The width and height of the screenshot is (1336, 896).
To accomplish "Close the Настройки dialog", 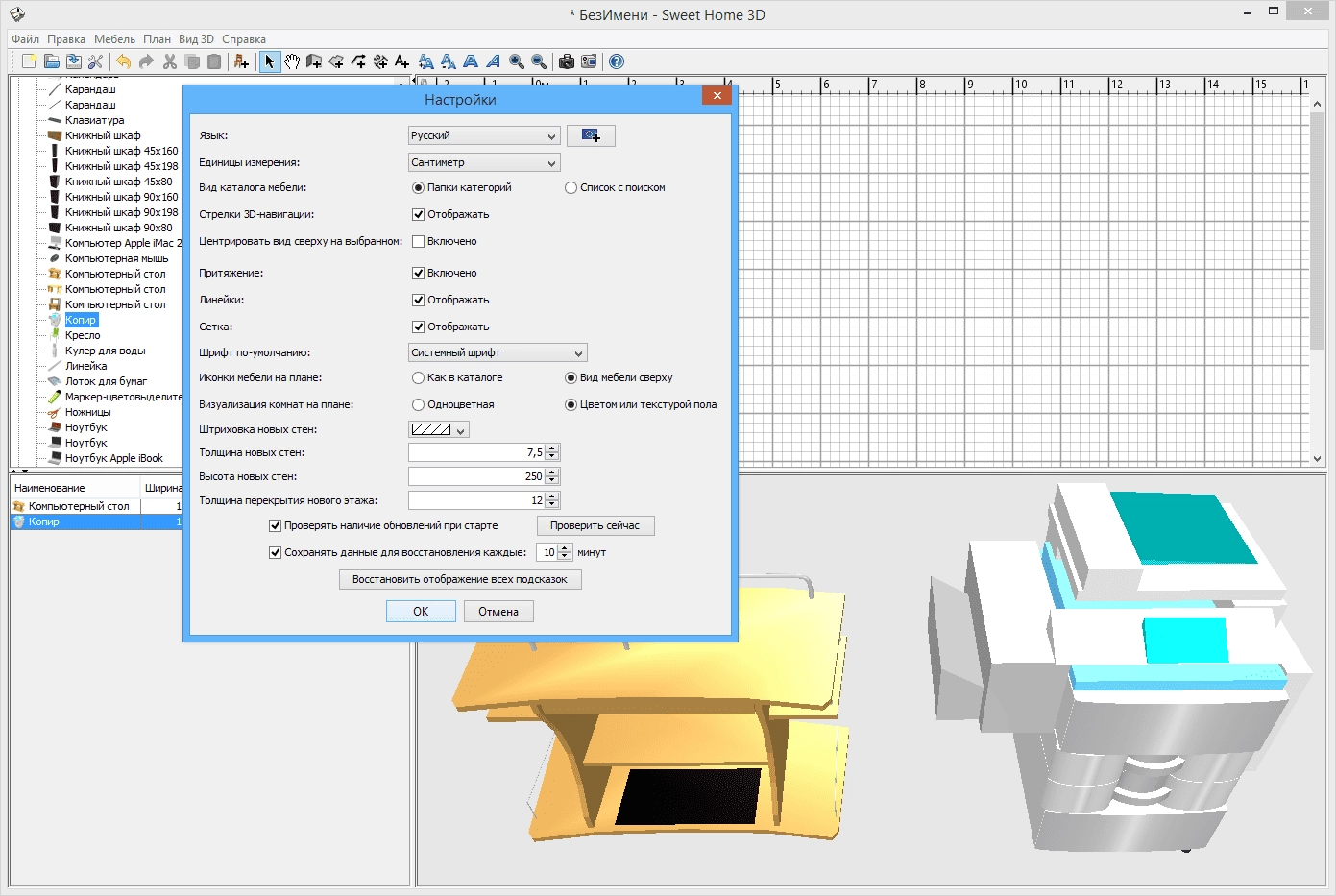I will pos(717,94).
